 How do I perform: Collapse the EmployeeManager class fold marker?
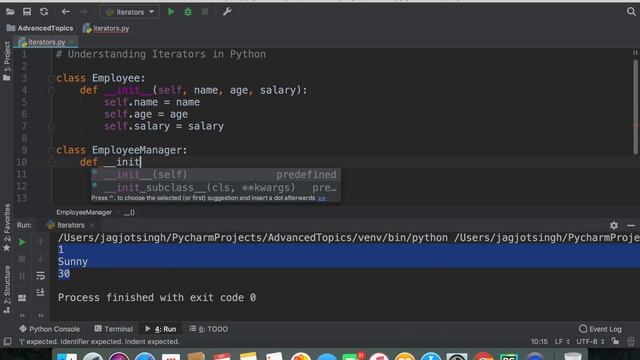coord(51,150)
